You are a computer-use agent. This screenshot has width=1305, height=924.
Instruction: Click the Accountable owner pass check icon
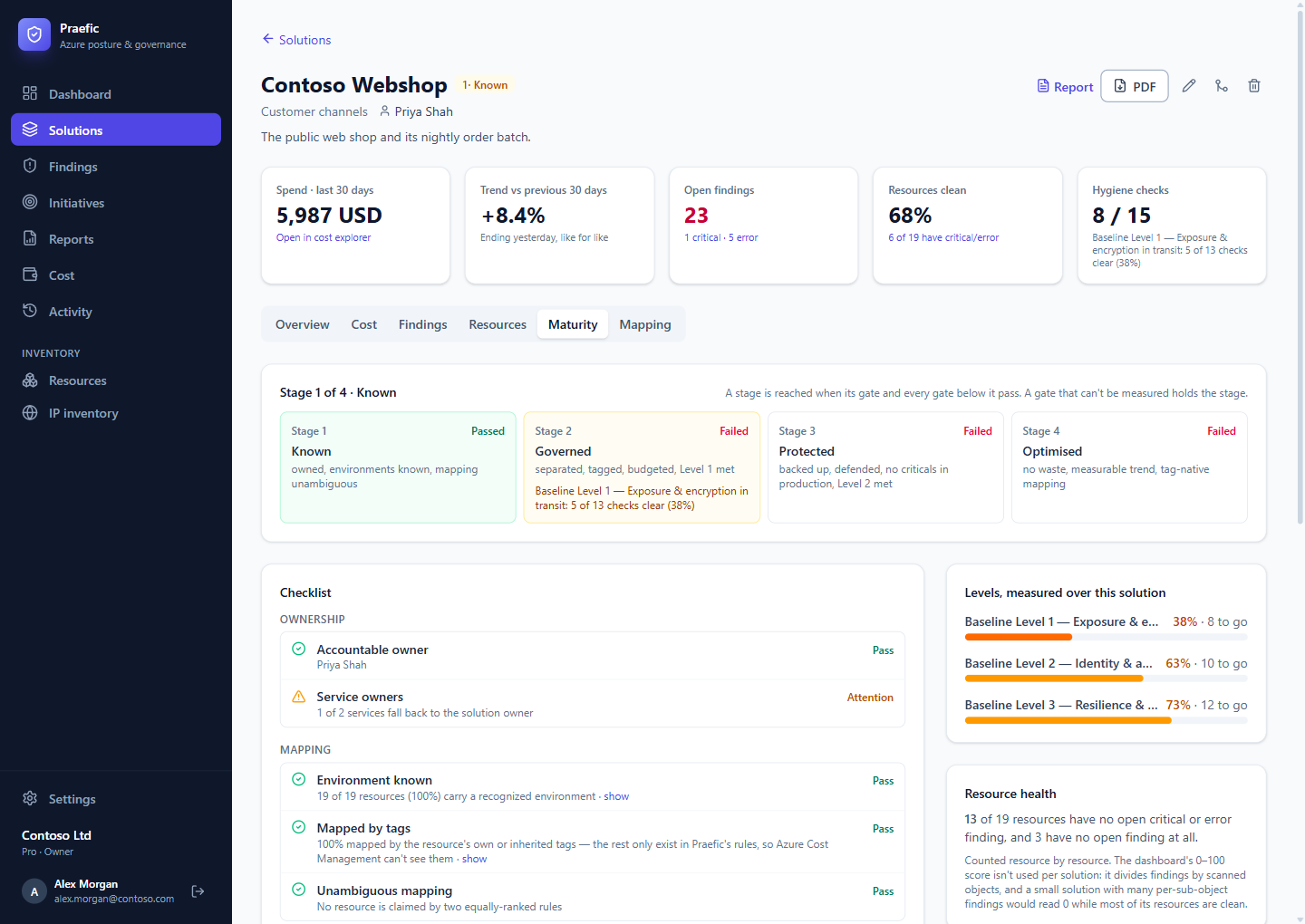click(298, 649)
